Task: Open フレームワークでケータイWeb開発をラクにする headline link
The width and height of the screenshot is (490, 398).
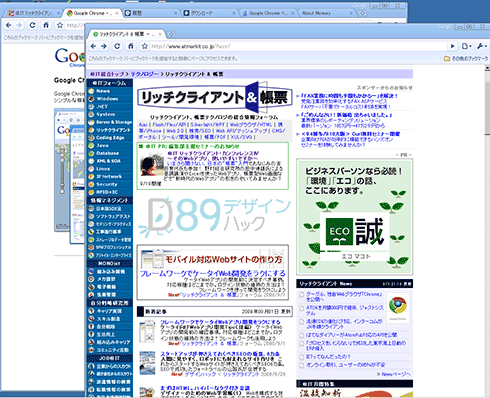Action: pos(212,273)
